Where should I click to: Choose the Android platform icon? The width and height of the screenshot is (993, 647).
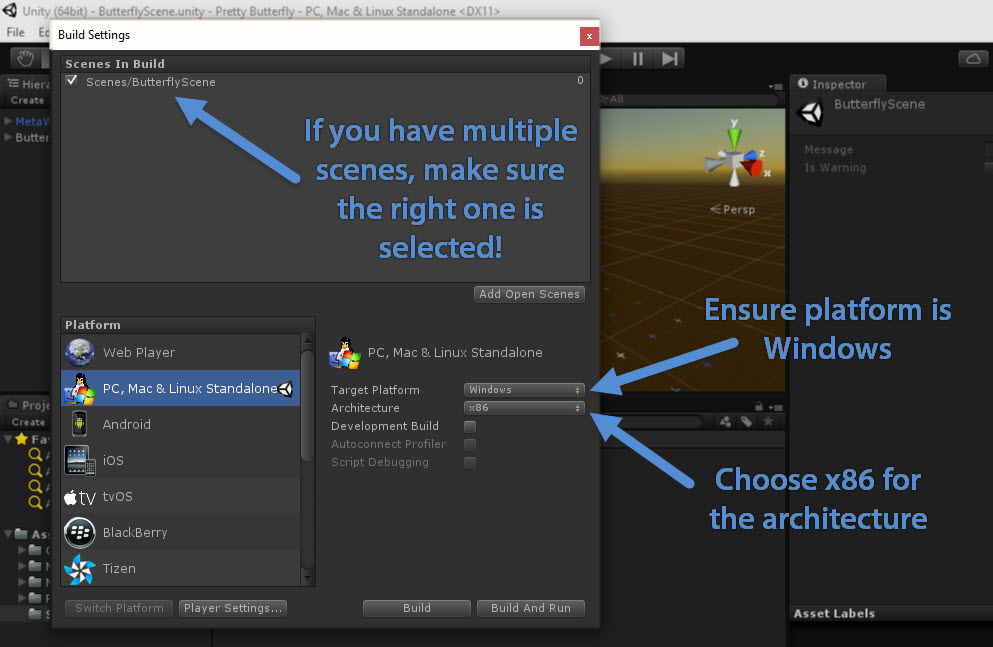[80, 424]
